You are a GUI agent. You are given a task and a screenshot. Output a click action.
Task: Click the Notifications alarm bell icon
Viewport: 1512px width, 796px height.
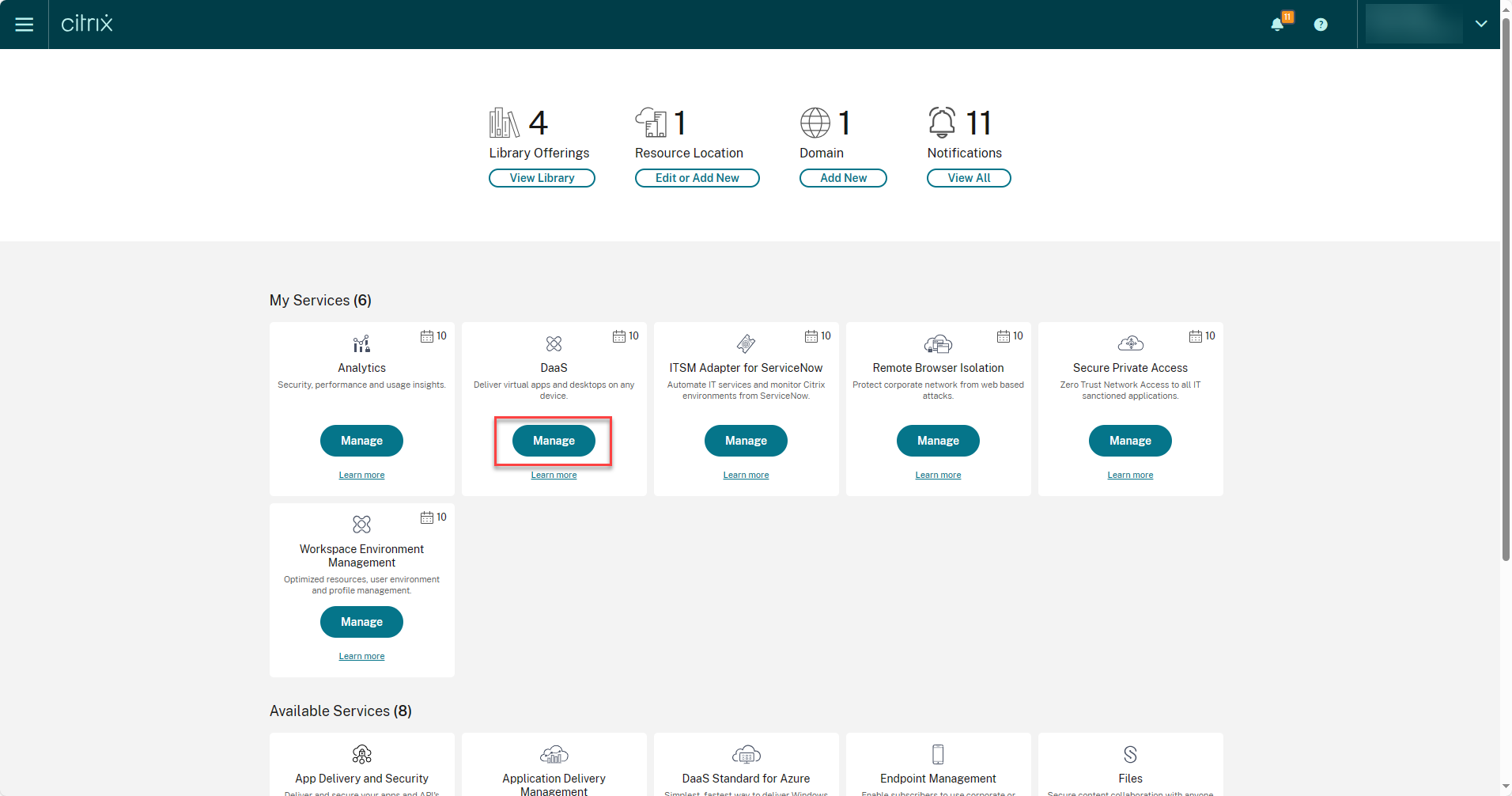coord(942,123)
